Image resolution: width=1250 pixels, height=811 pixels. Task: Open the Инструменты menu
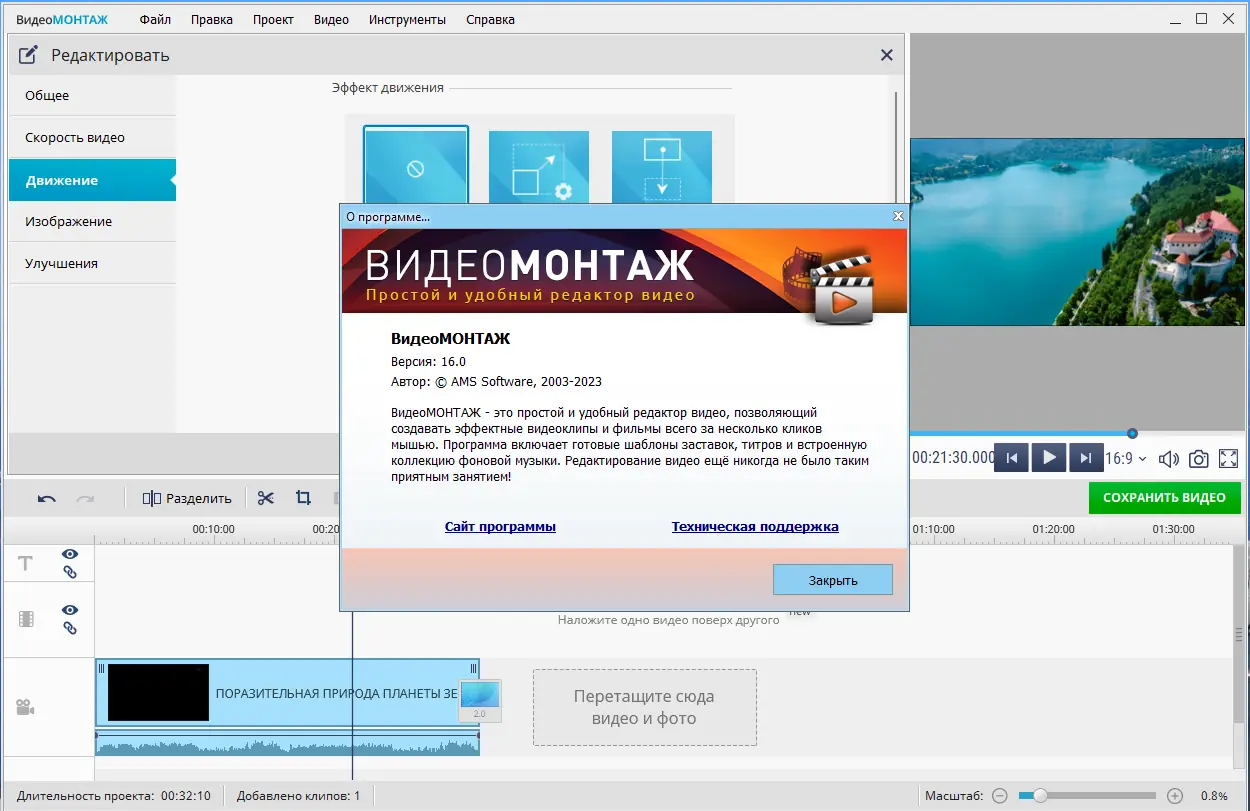coord(407,19)
